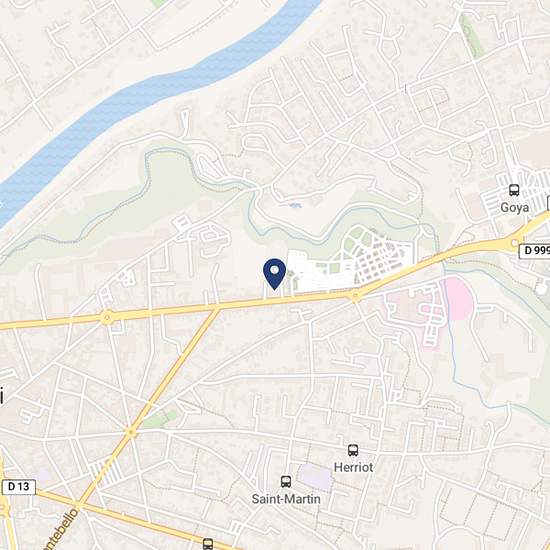Click the small blue pond north of pin
This screenshot has height=550, width=550.
(x=292, y=205)
